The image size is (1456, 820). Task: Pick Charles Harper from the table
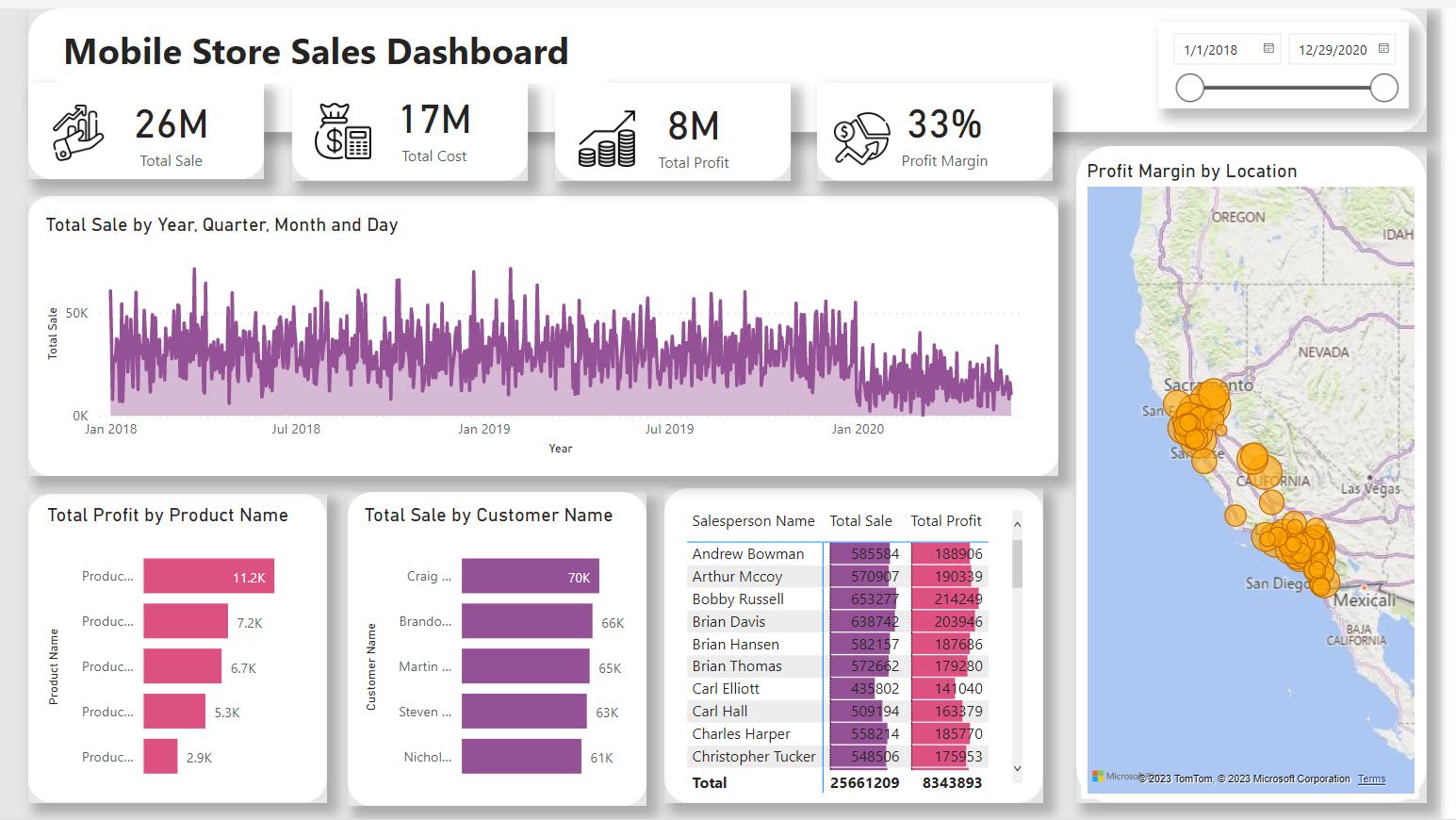click(x=741, y=733)
